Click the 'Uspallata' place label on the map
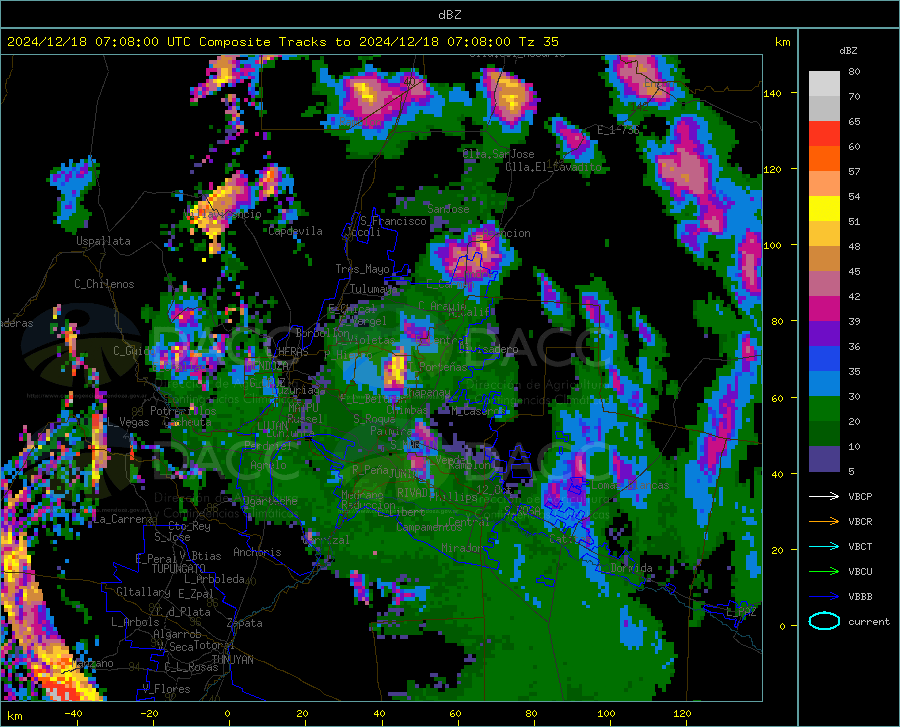The width and height of the screenshot is (900, 727). click(x=103, y=242)
